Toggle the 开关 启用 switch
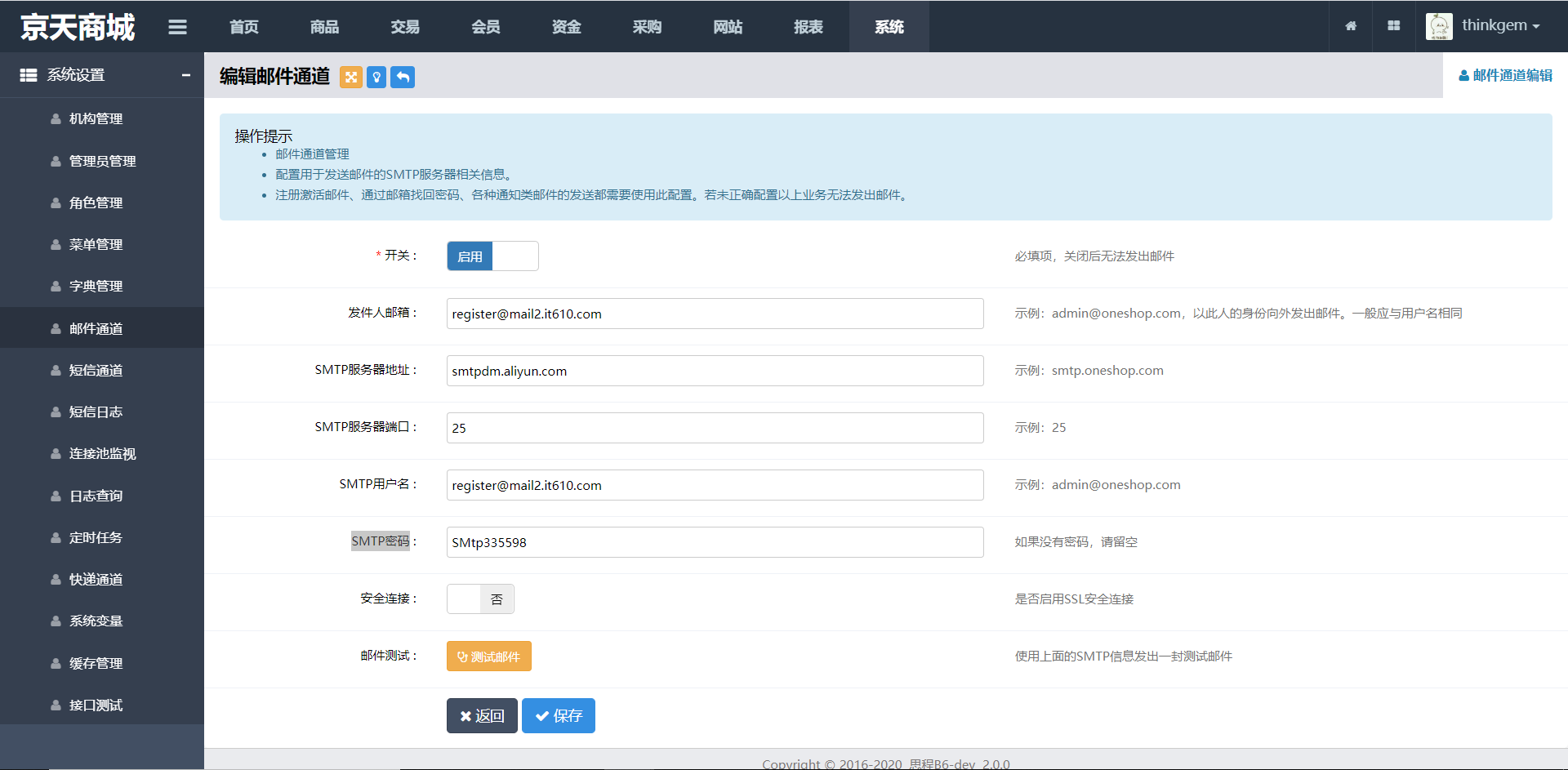 tap(492, 256)
